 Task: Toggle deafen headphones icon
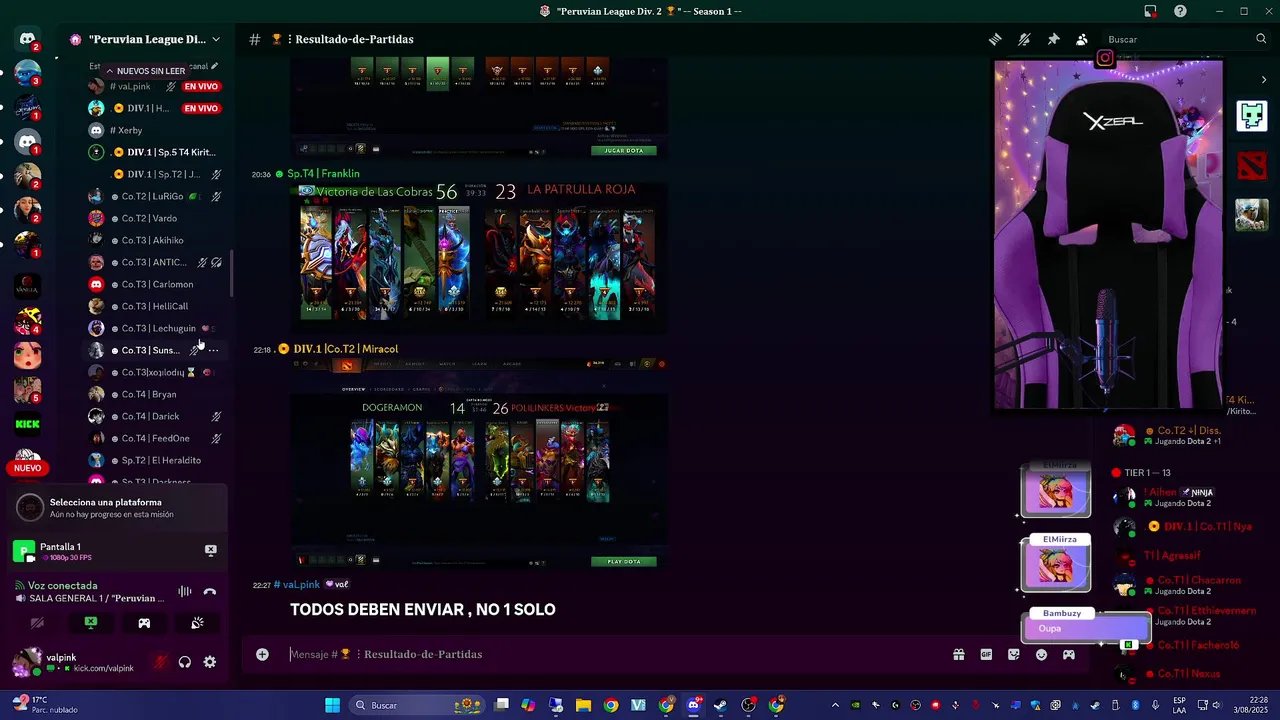[x=185, y=662]
